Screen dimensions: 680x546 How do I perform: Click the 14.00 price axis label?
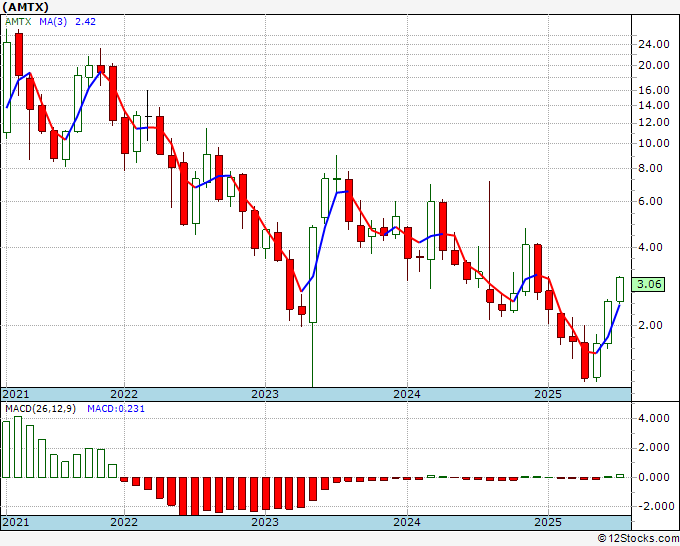pyautogui.click(x=654, y=105)
